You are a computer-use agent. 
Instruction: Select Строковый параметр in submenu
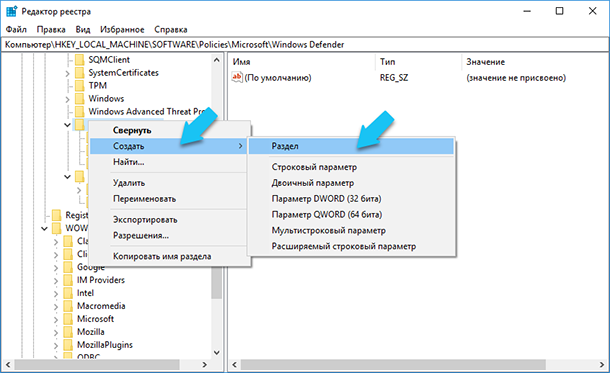click(x=351, y=167)
